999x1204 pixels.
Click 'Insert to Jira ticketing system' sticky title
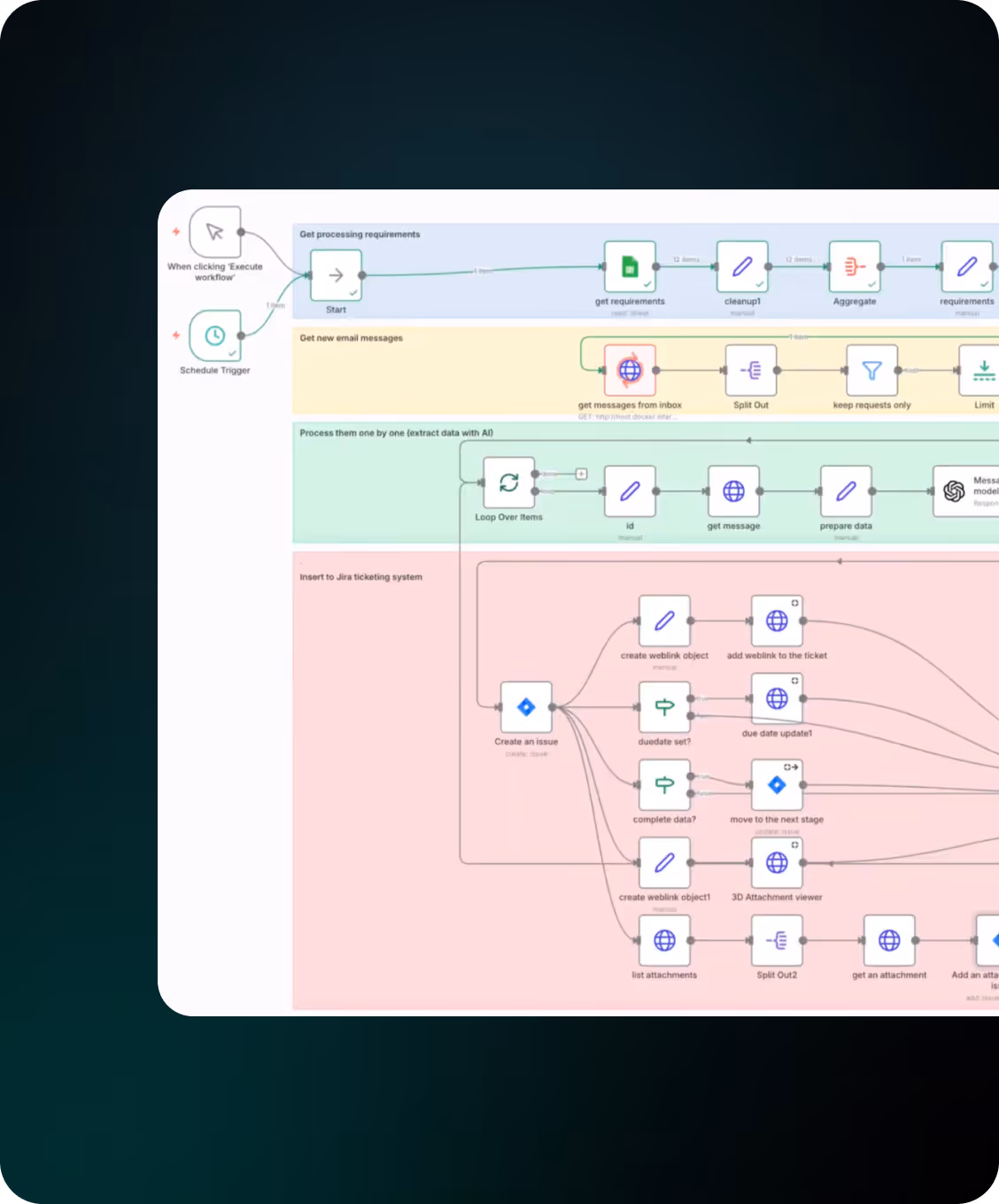[360, 577]
